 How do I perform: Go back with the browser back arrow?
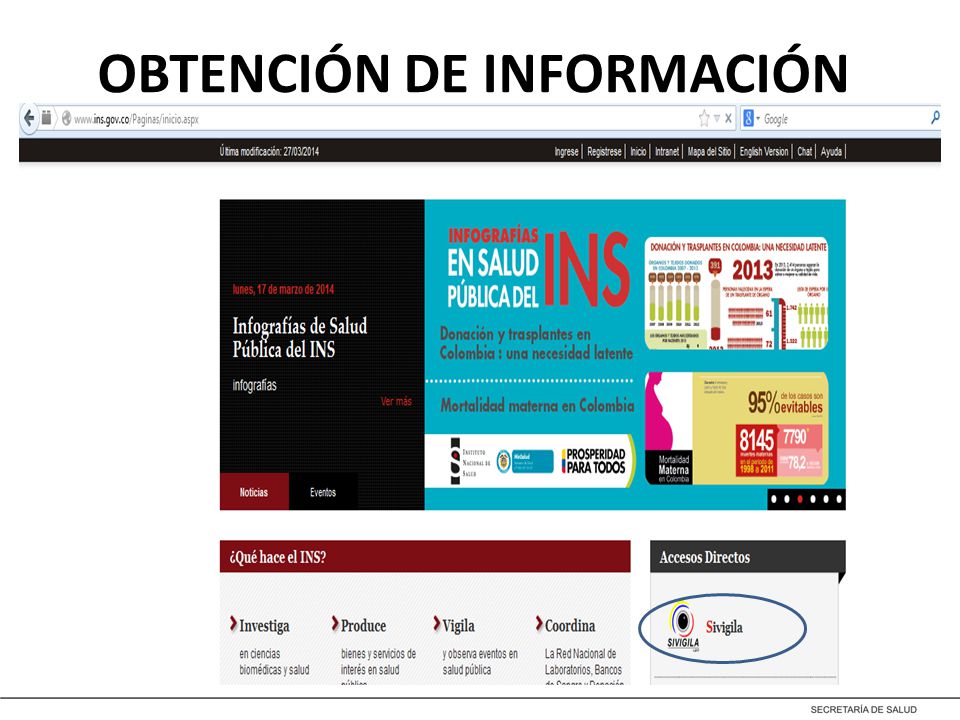(29, 118)
